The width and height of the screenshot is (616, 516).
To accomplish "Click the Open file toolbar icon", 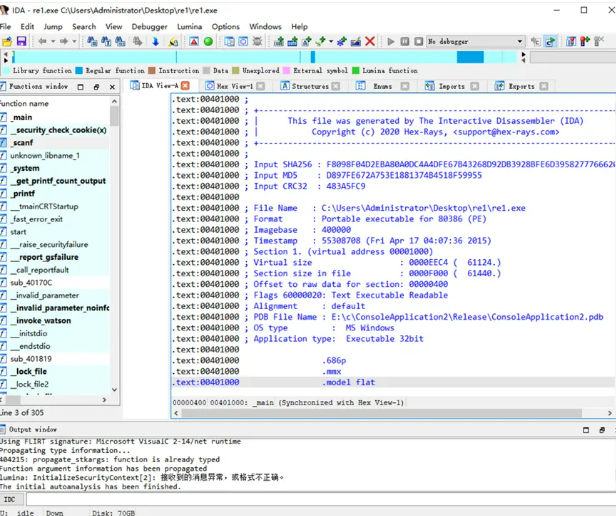I will (7, 41).
